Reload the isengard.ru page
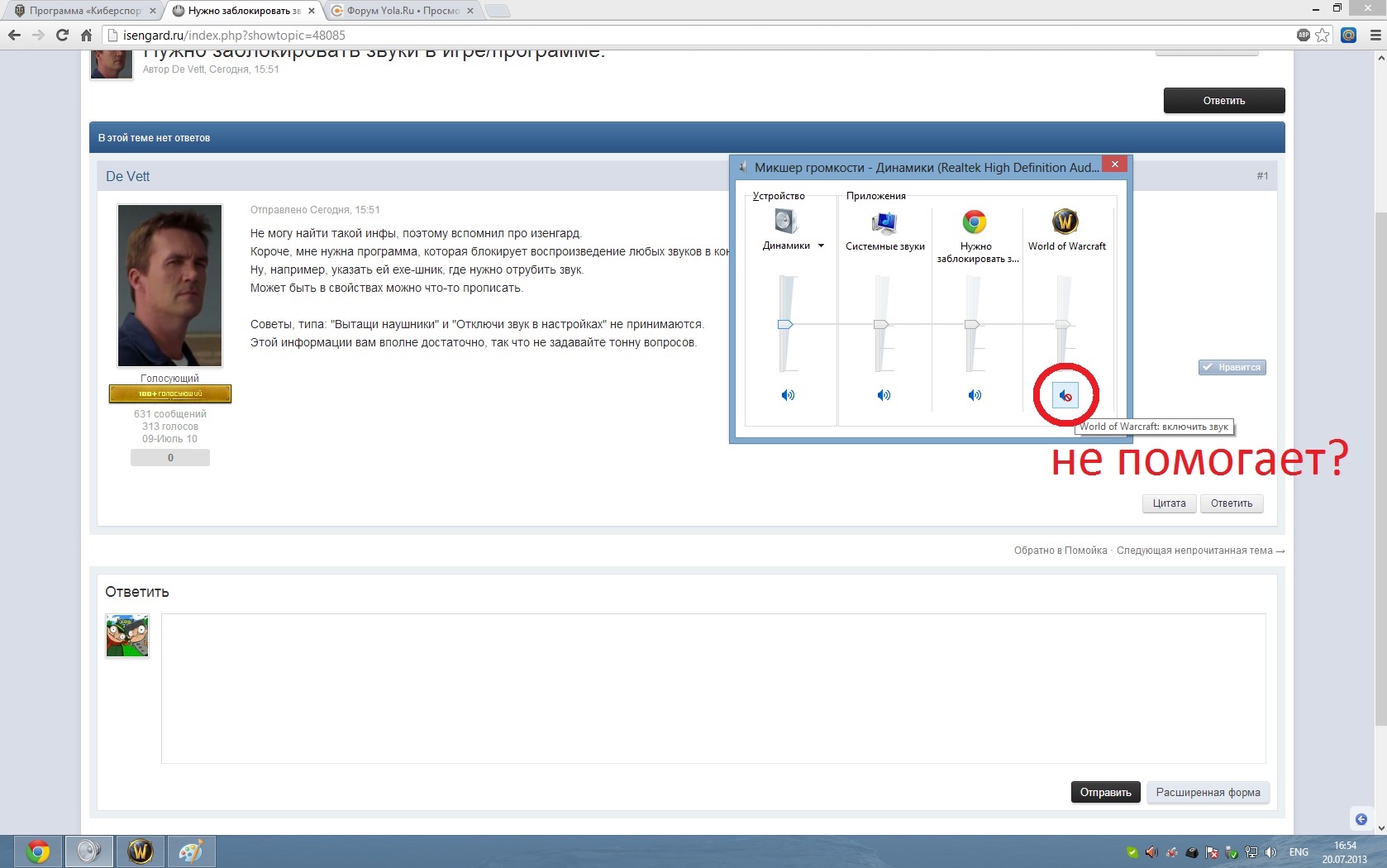The image size is (1387, 868). 62,35
